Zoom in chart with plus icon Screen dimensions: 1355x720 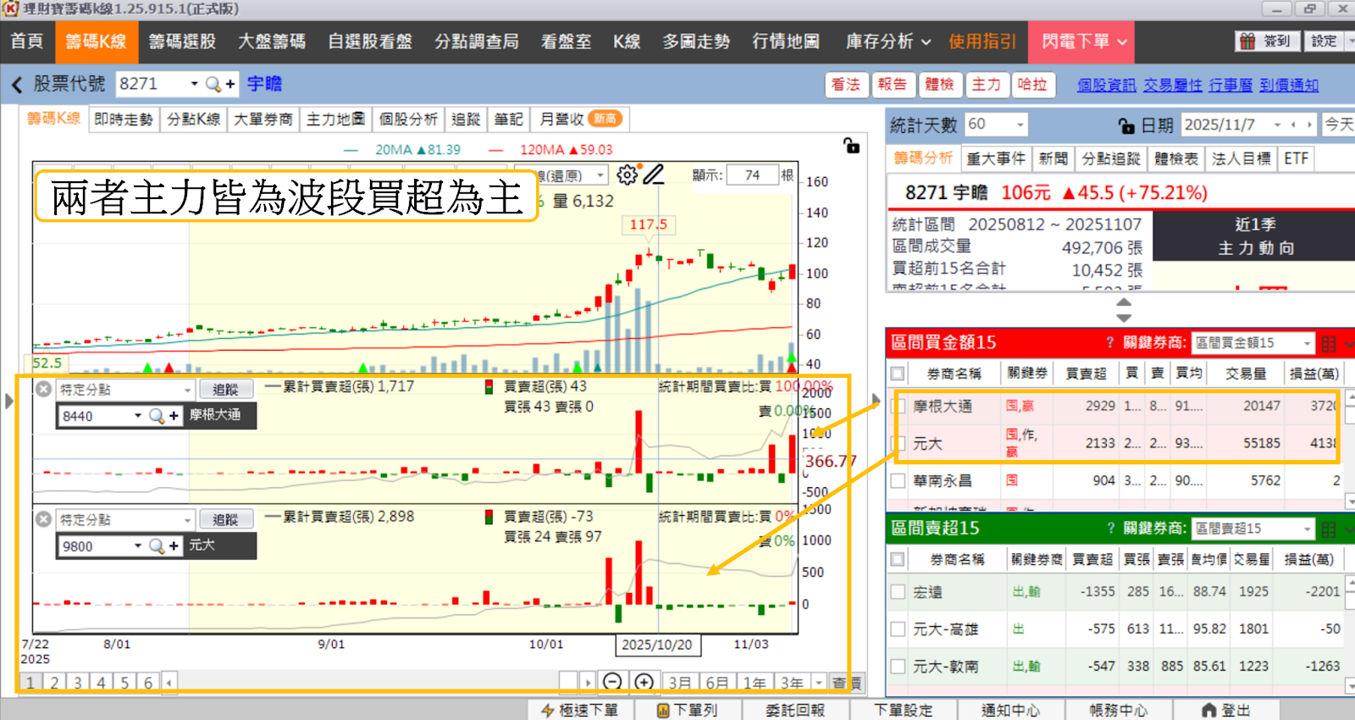pyautogui.click(x=644, y=683)
